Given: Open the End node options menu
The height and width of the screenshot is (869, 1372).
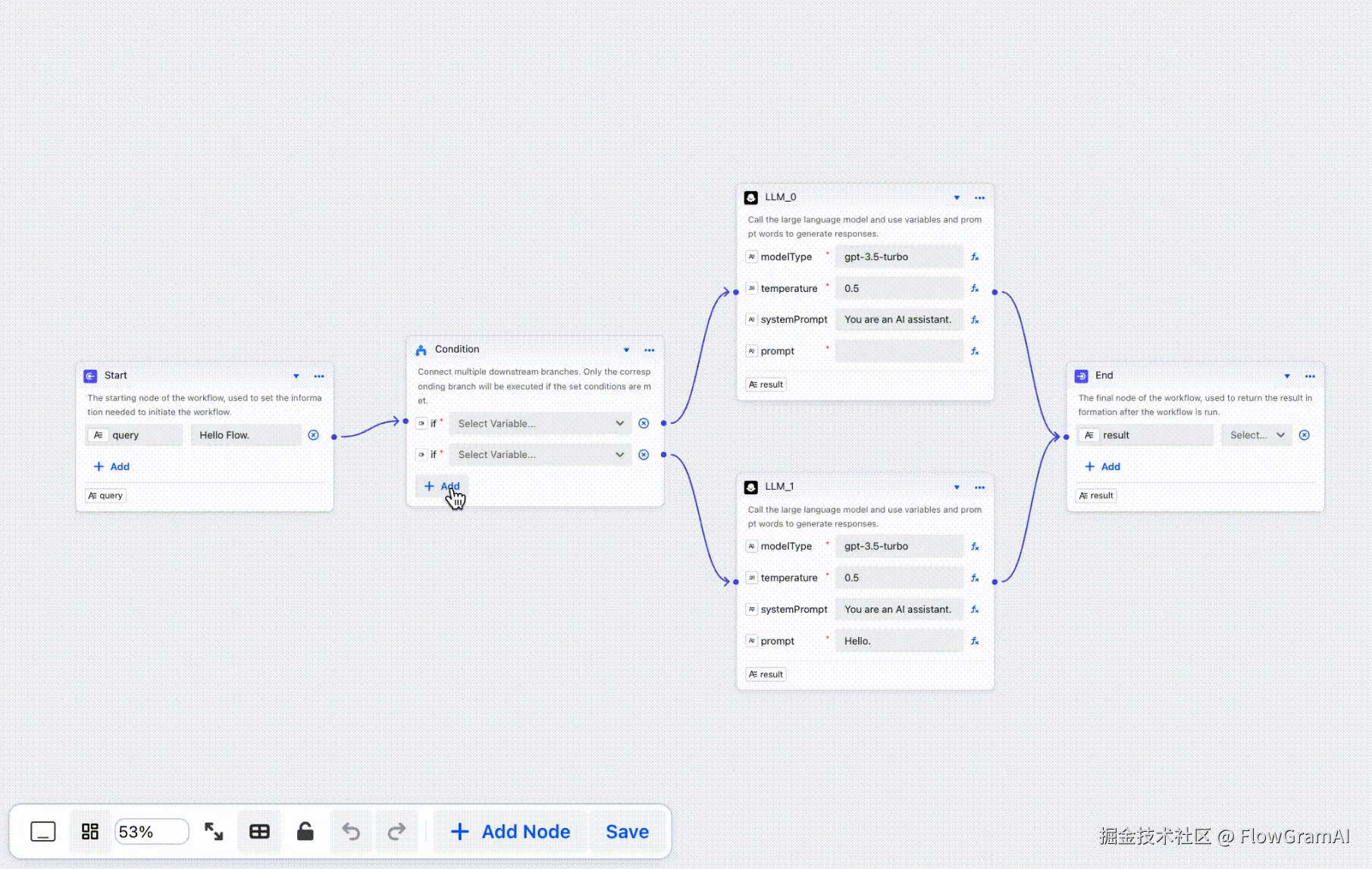Looking at the screenshot, I should tap(1309, 375).
